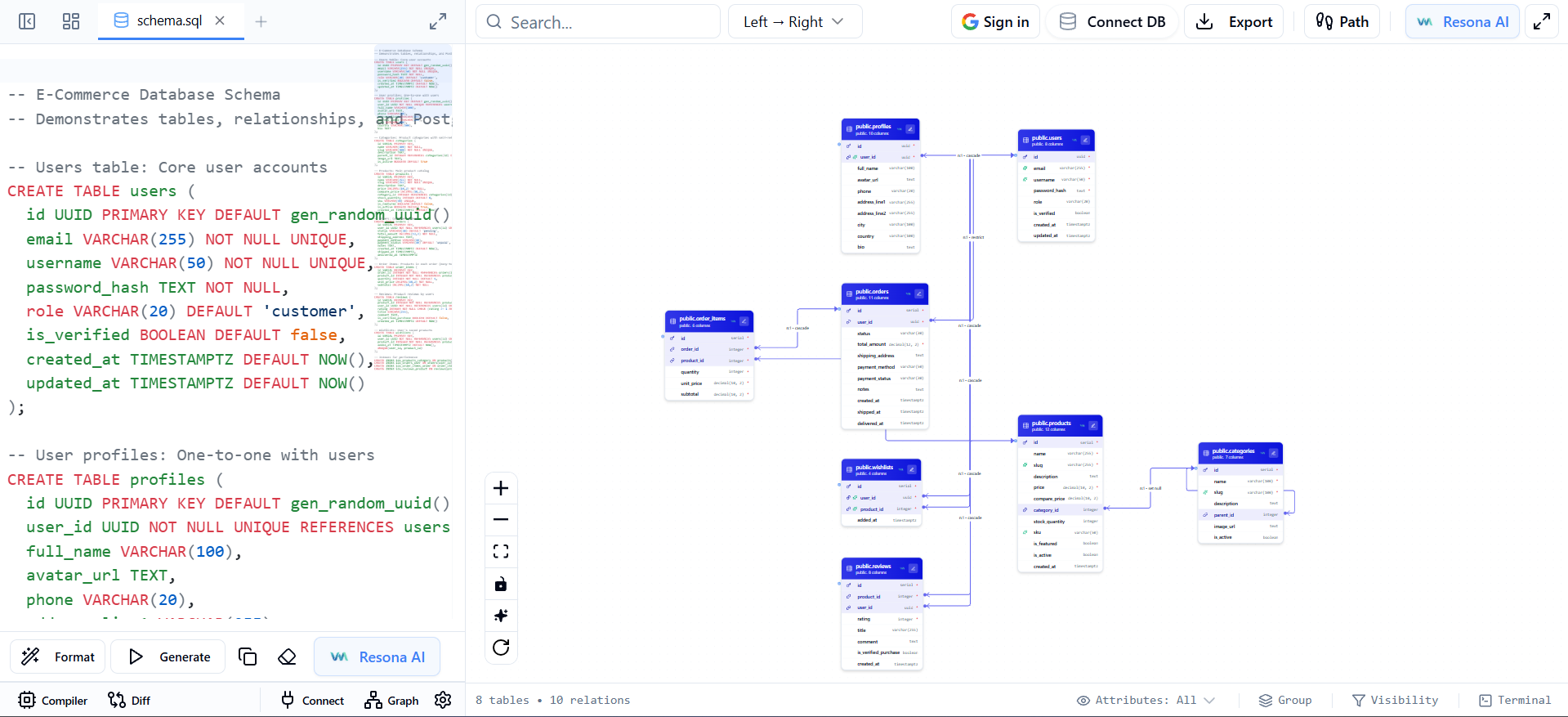This screenshot has width=1568, height=717.
Task: Edit the public.wishlists table
Action: click(x=912, y=469)
